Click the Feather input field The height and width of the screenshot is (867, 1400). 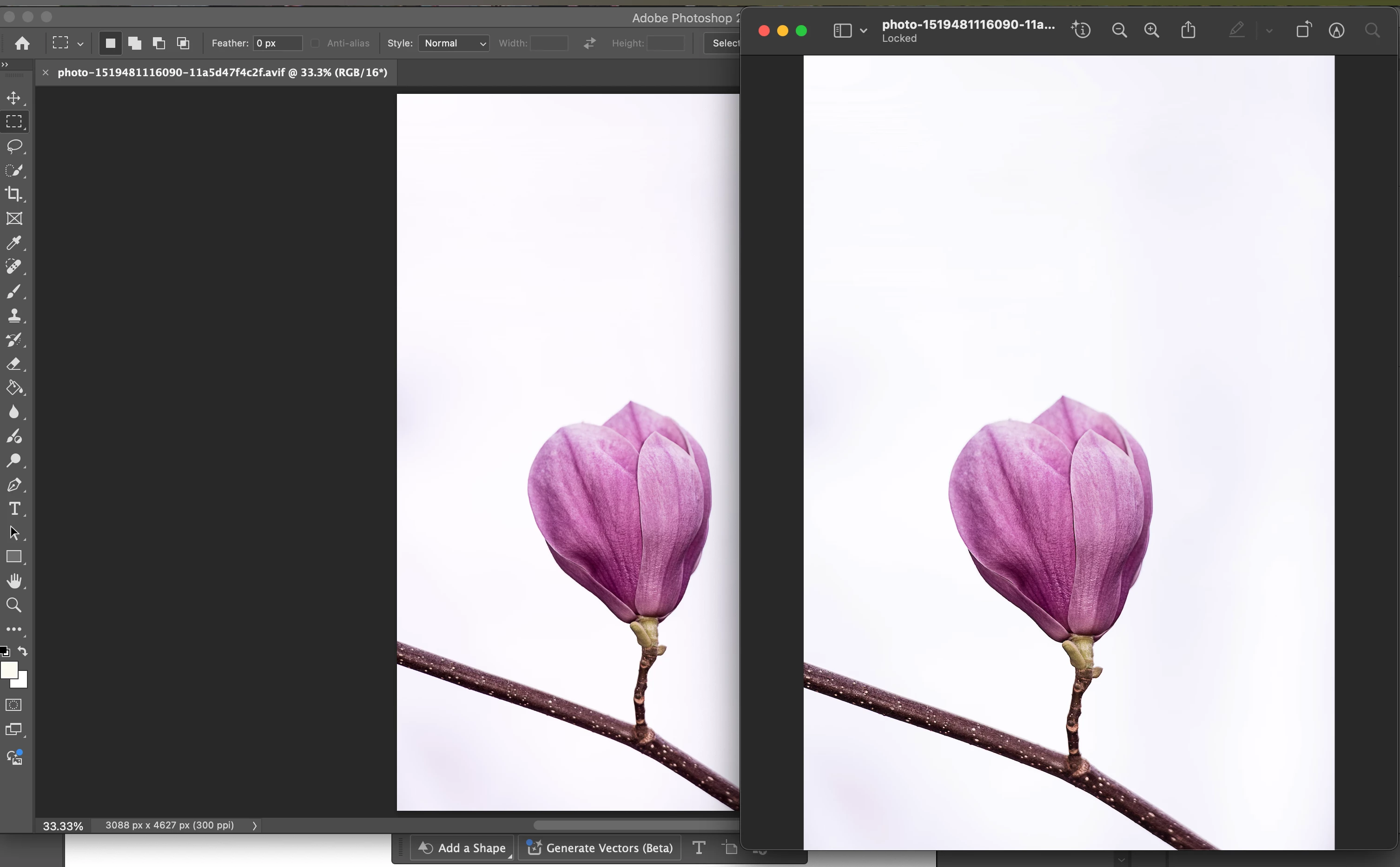pos(277,43)
